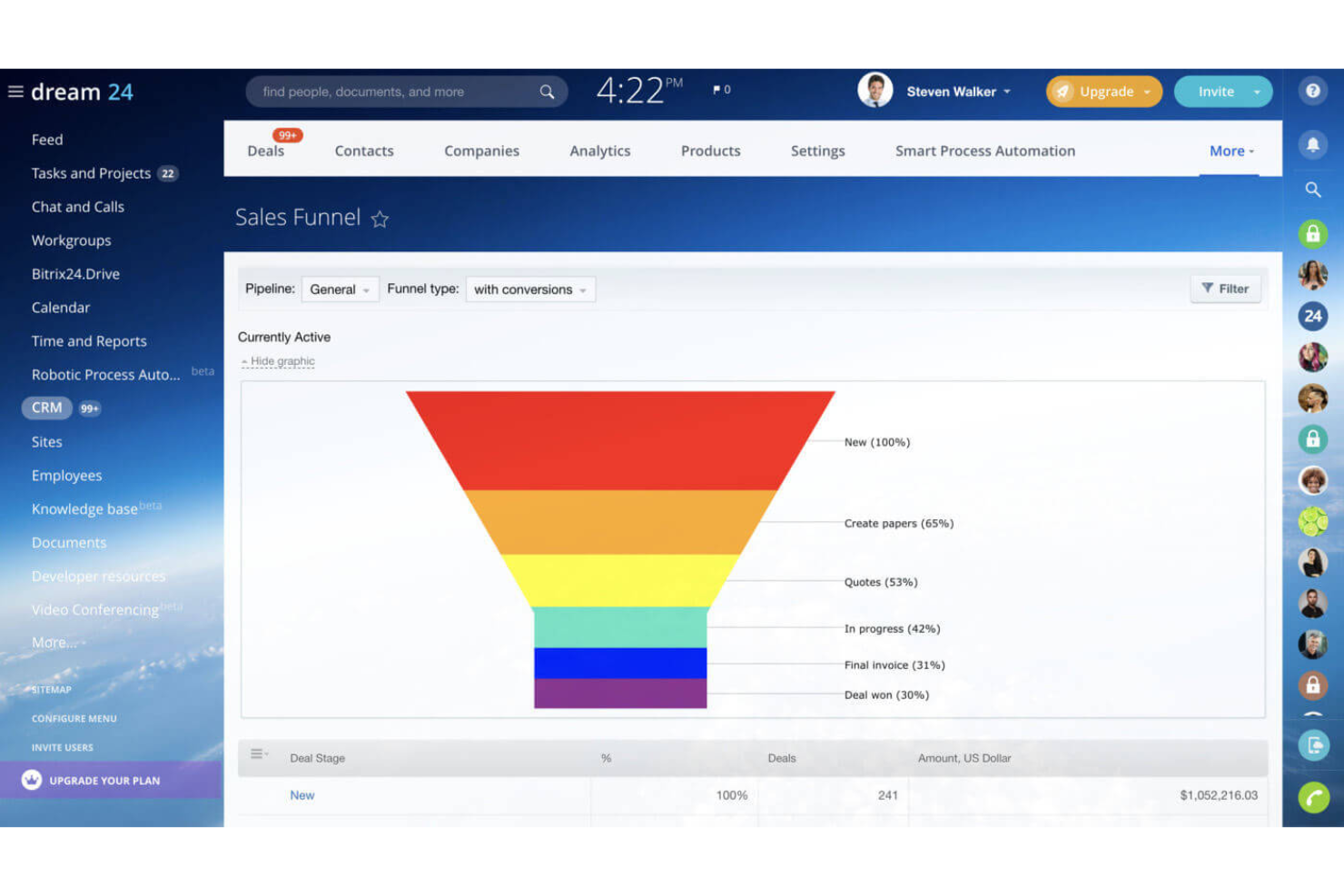Open the search in the top bar
Screen dimensions: 1344x896
tap(546, 91)
